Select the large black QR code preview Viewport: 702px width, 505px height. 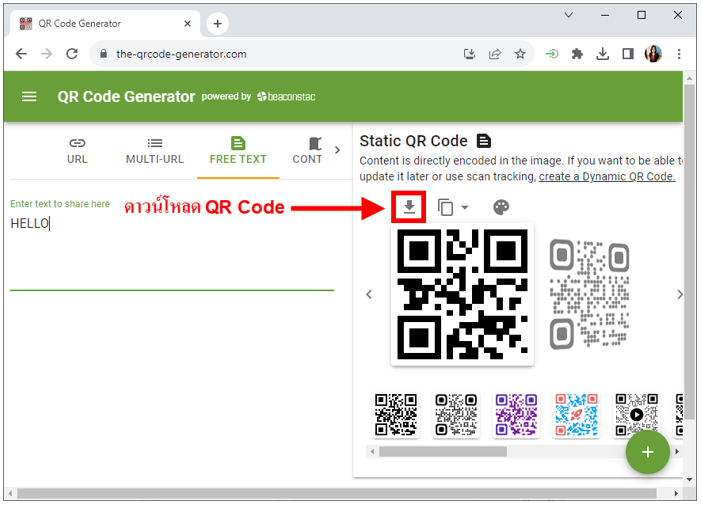coord(462,295)
